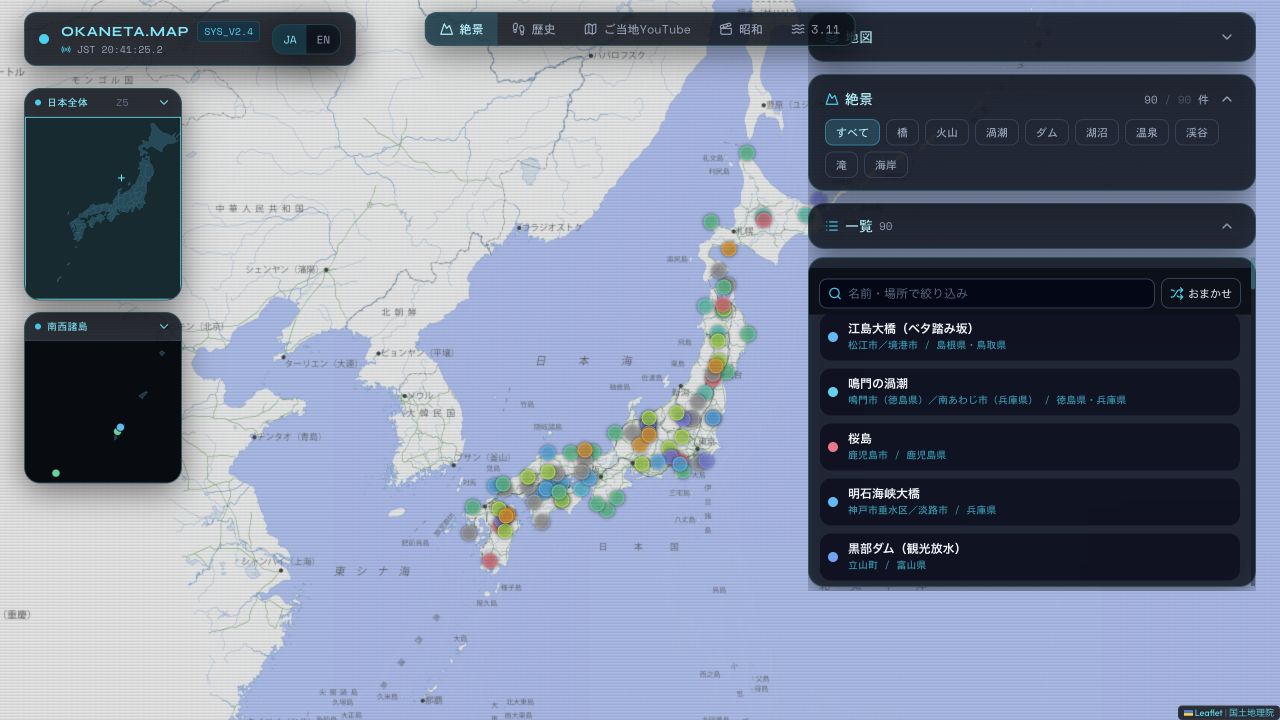The width and height of the screenshot is (1280, 720).
Task: Click the mountain icon in 絶景 panel header
Action: click(831, 99)
